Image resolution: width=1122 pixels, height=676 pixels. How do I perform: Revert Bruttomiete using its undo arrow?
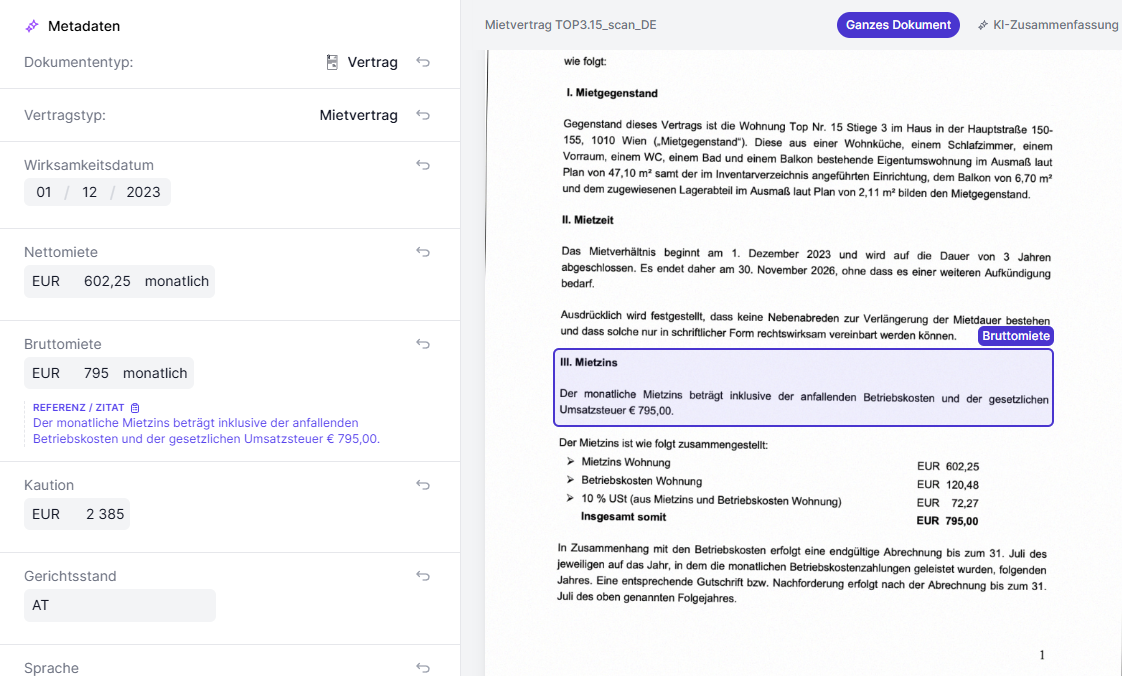coord(423,344)
